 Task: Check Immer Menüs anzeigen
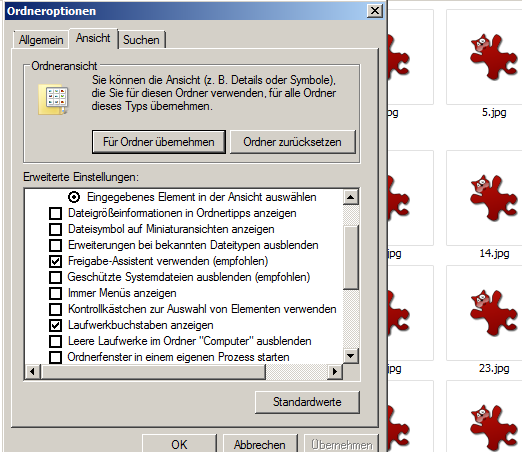55,293
